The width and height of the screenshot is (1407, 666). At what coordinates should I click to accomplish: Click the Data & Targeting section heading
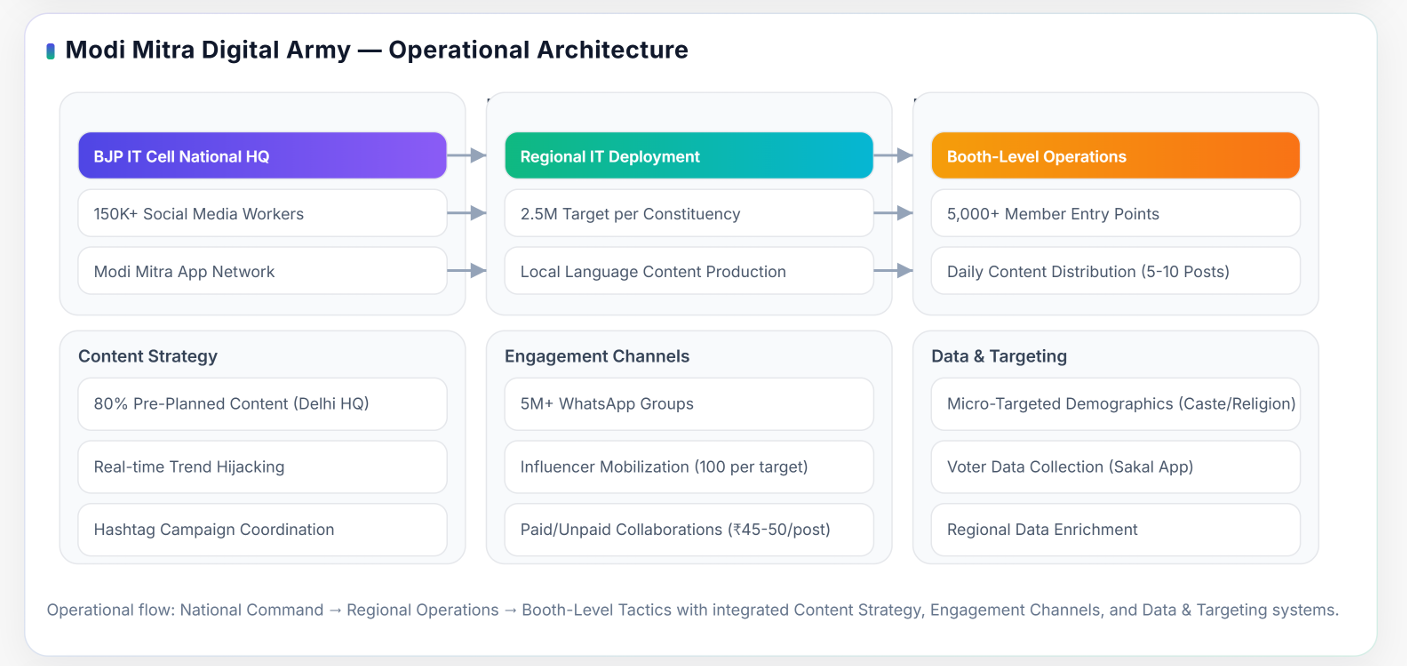click(998, 356)
